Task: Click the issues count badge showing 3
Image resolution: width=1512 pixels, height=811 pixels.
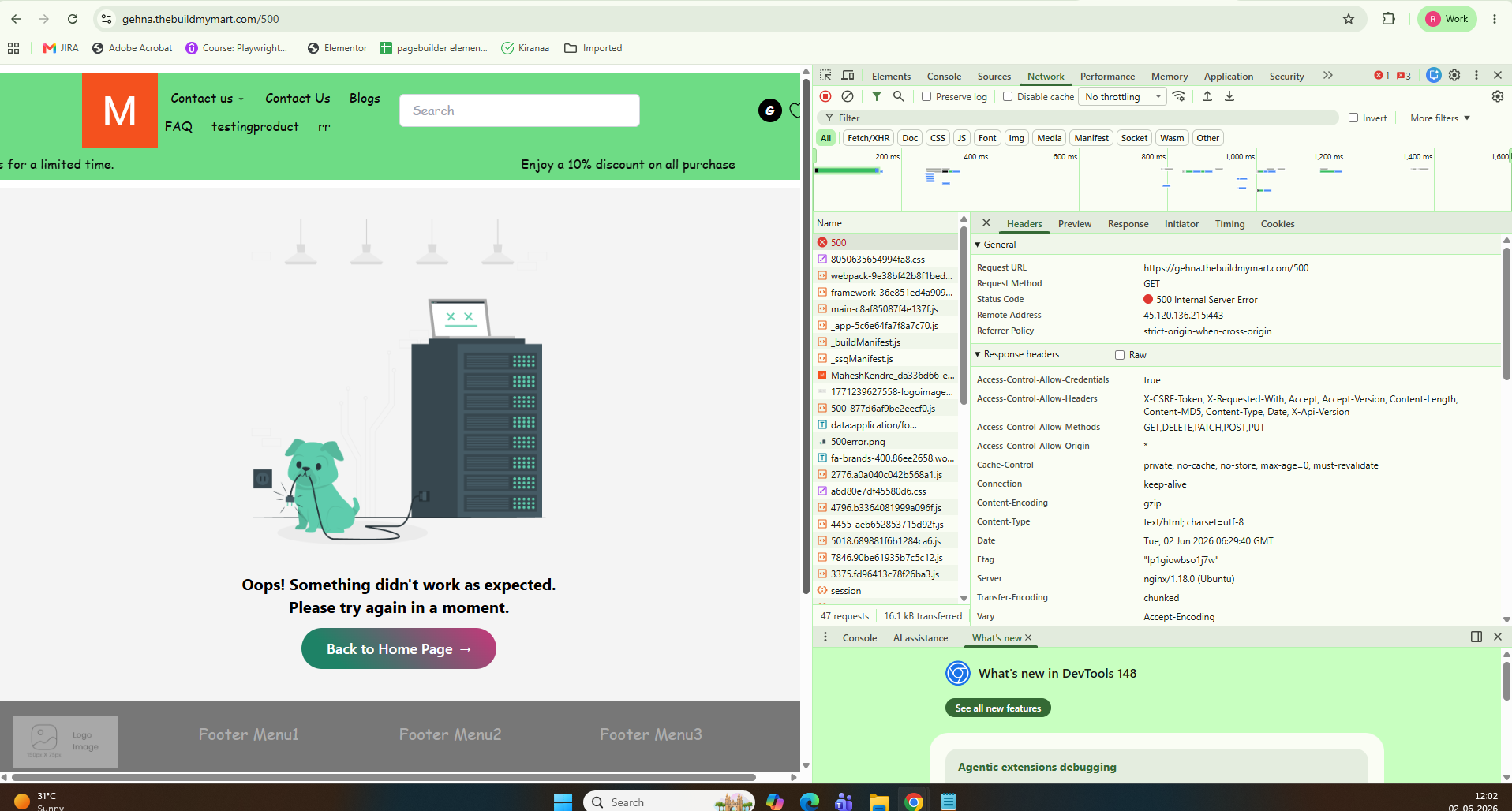Action: coord(1404,76)
